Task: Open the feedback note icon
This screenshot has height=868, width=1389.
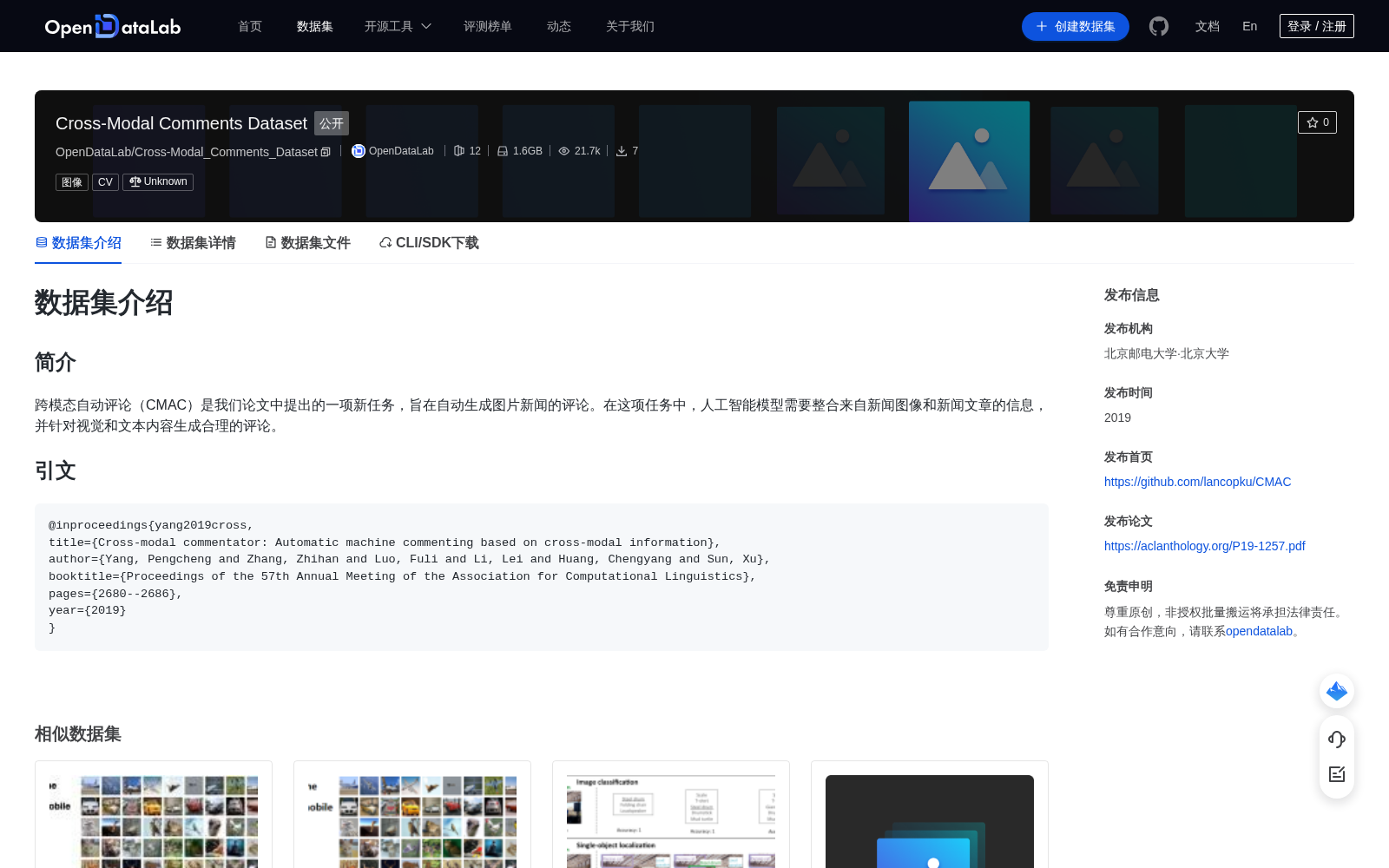Action: 1337,774
